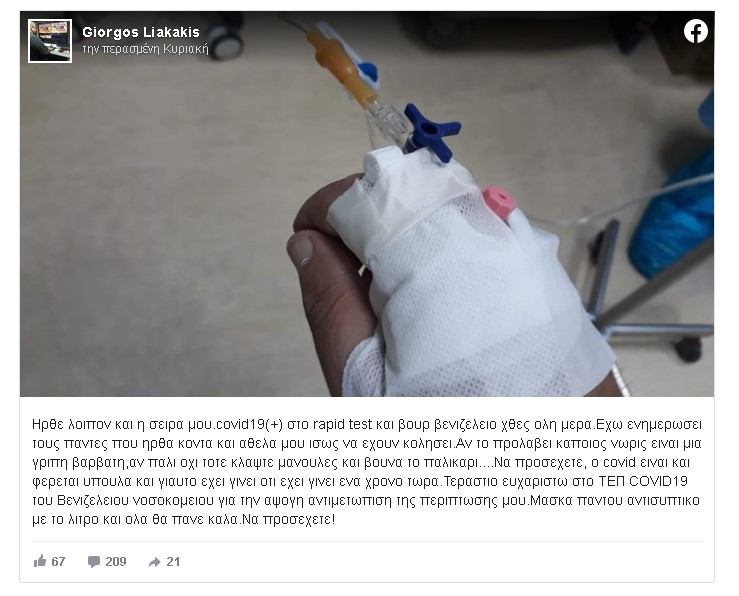Open the 209 comments count
Image resolution: width=739 pixels, height=596 pixels.
pyautogui.click(x=115, y=562)
